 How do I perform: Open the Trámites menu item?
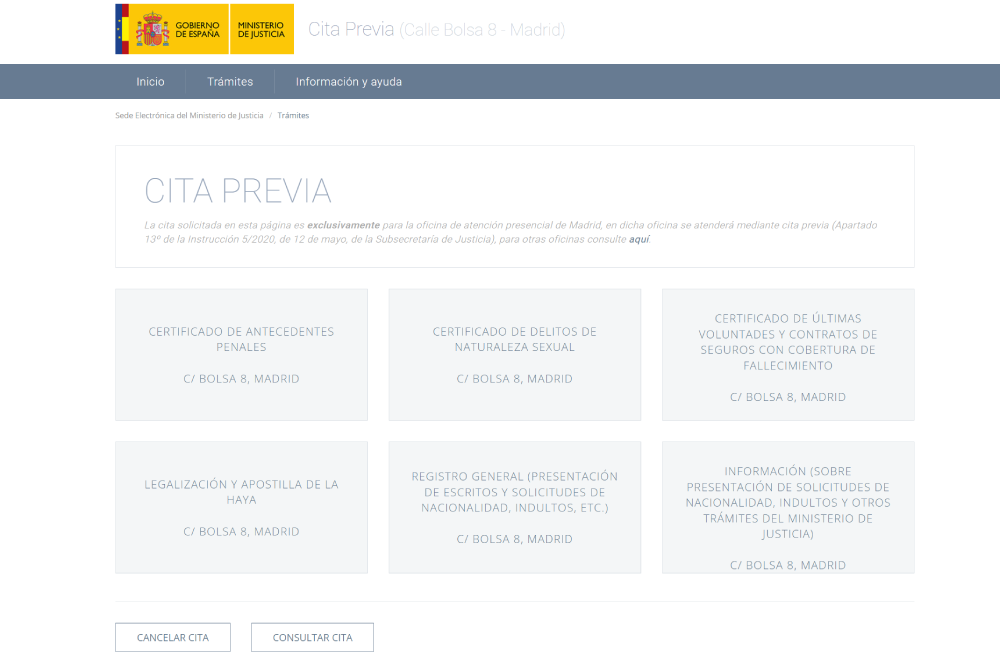point(230,82)
